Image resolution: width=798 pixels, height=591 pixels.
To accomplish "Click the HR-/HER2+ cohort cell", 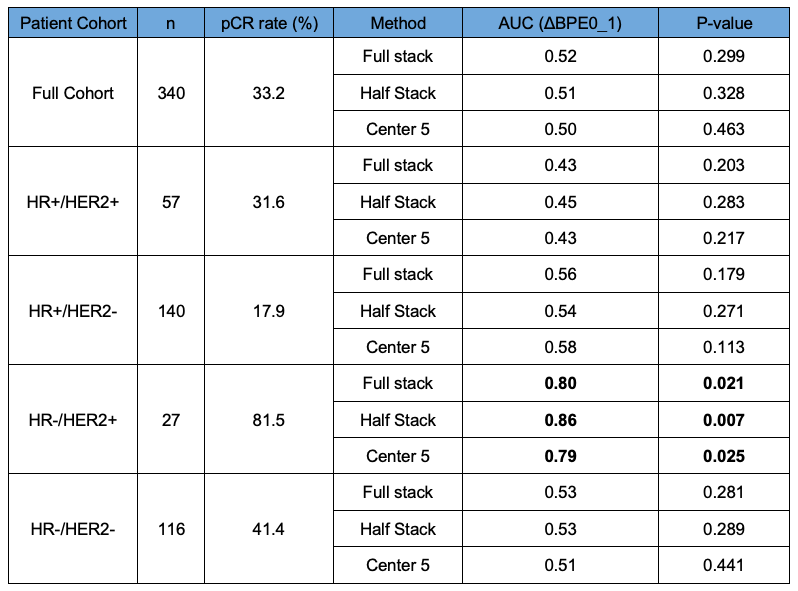I will [x=73, y=420].
